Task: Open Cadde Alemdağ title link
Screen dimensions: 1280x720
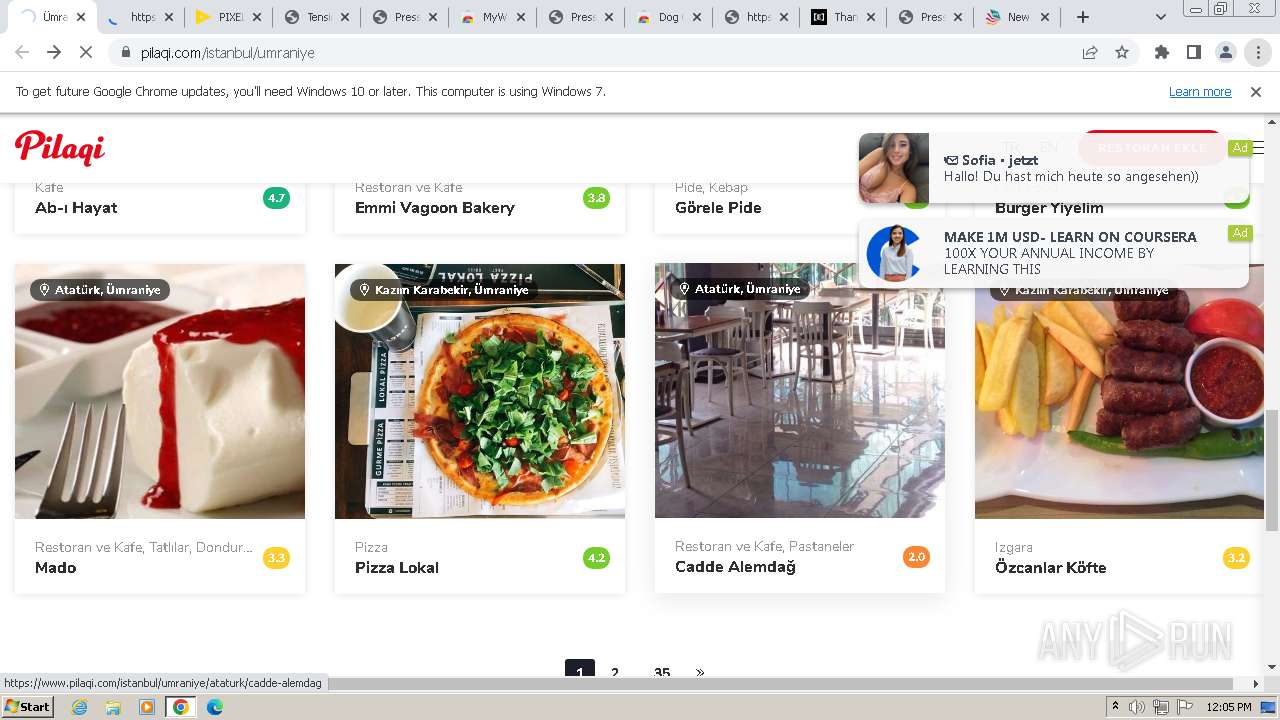Action: 735,567
